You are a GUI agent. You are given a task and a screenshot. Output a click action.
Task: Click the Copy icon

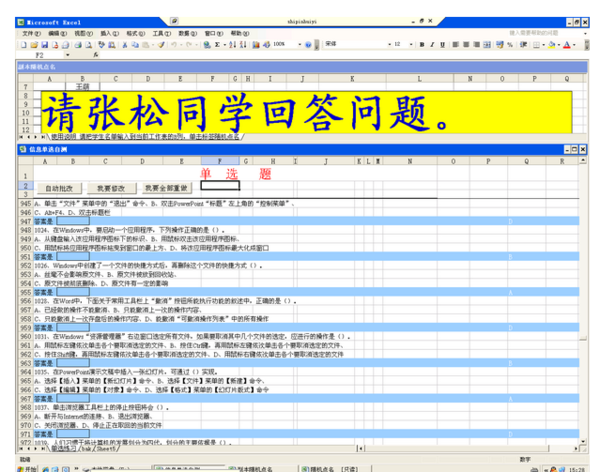pyautogui.click(x=135, y=45)
